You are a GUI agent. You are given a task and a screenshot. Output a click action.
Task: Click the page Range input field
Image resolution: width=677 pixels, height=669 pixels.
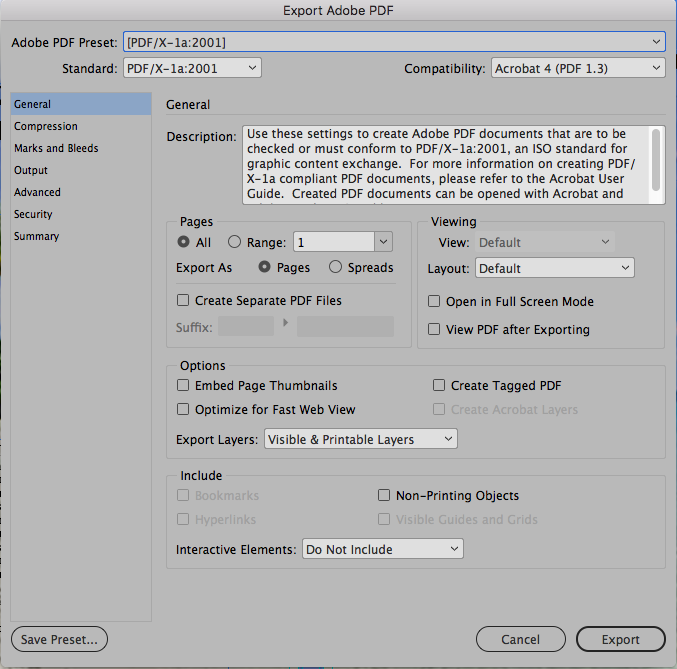point(334,242)
